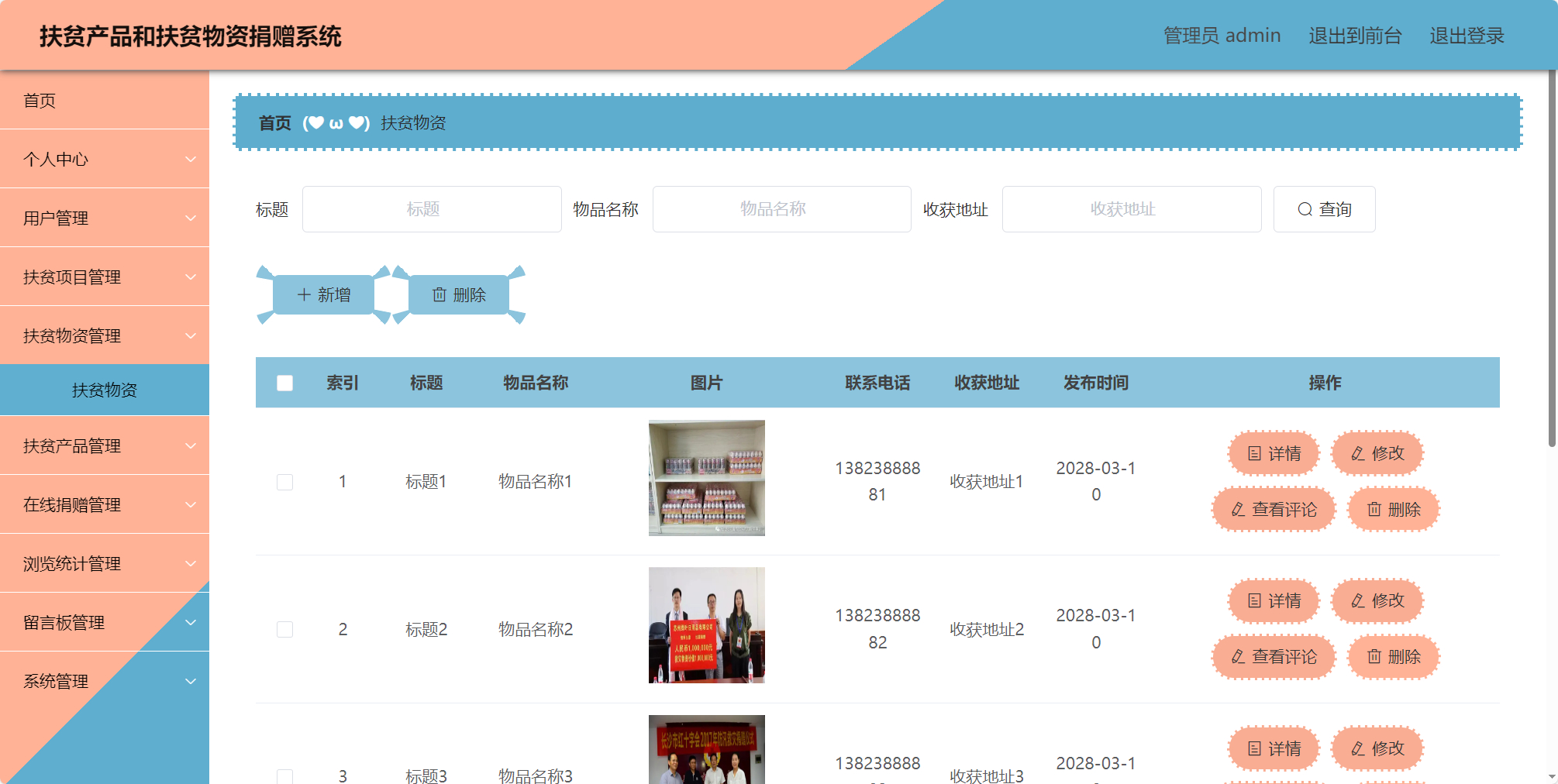Click 删除 trash icon in row 标题2
Viewport: 1558px width, 784px height.
(x=1374, y=656)
